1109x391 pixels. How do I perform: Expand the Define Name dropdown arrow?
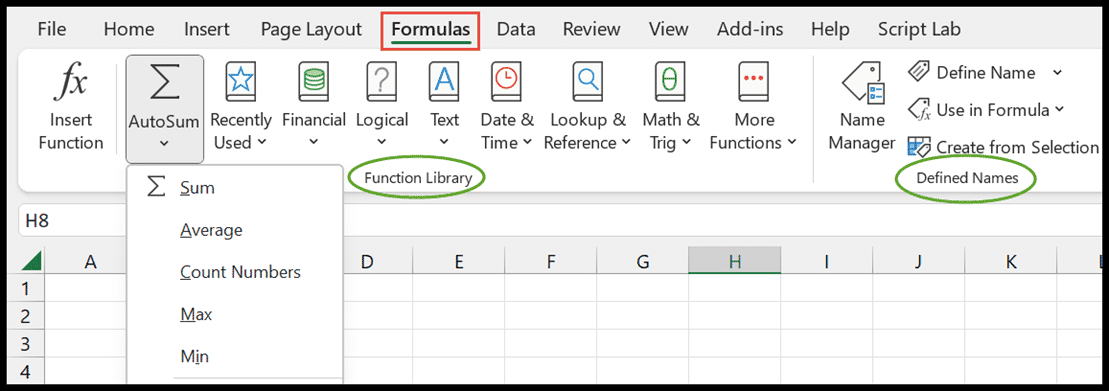[x=1057, y=72]
